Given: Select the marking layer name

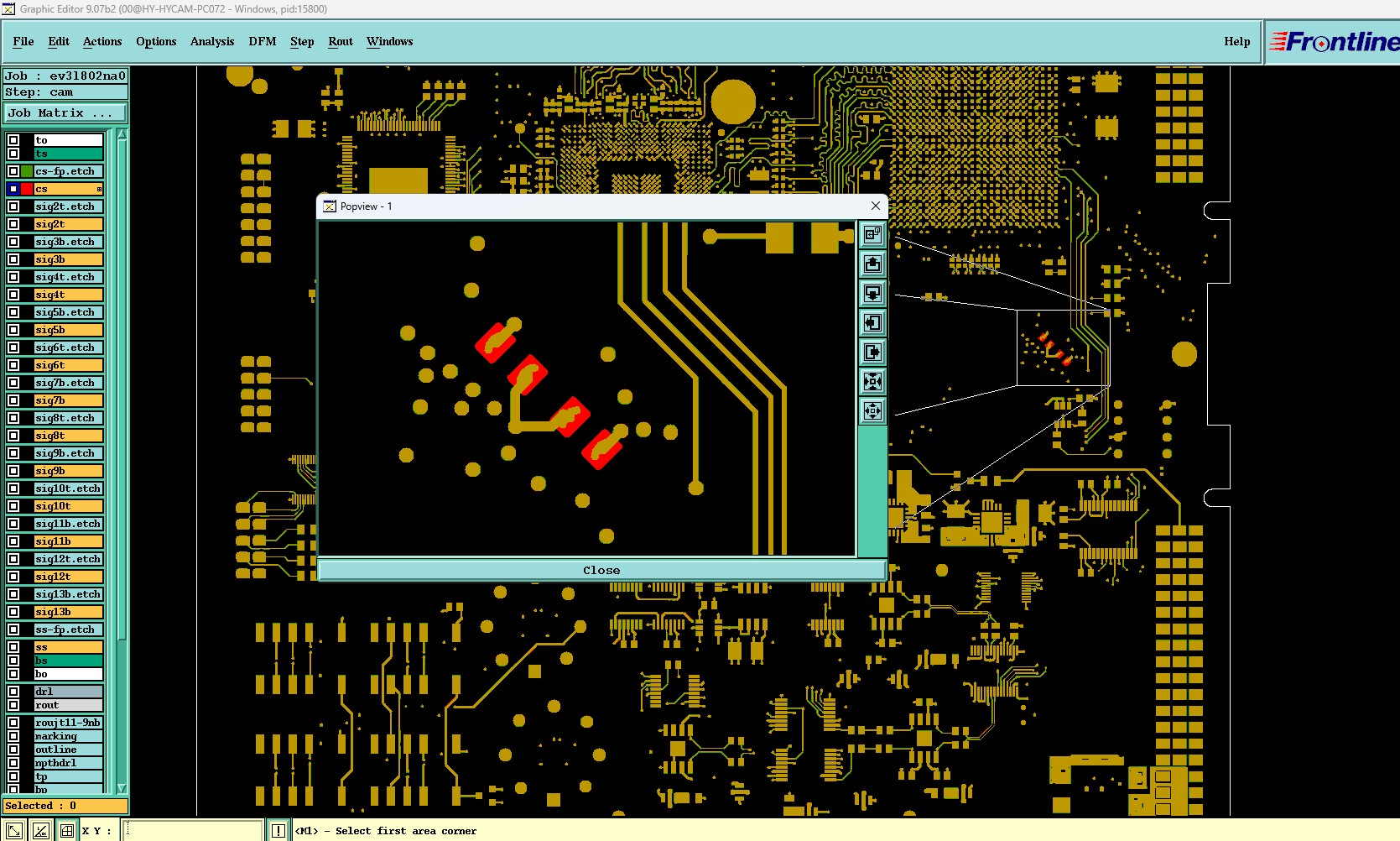Looking at the screenshot, I should [x=69, y=736].
